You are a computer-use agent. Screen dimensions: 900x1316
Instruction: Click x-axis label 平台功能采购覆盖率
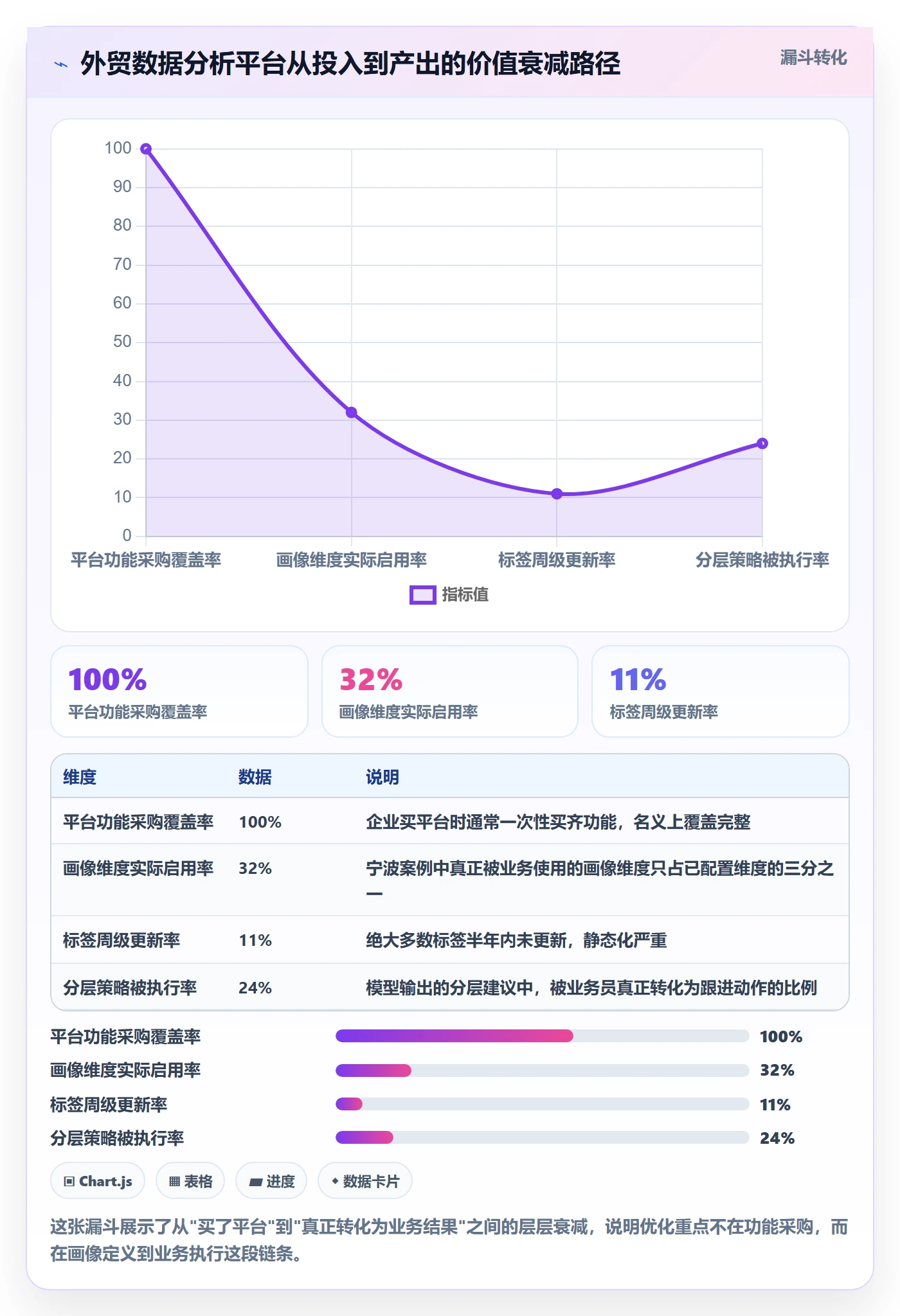pos(146,560)
